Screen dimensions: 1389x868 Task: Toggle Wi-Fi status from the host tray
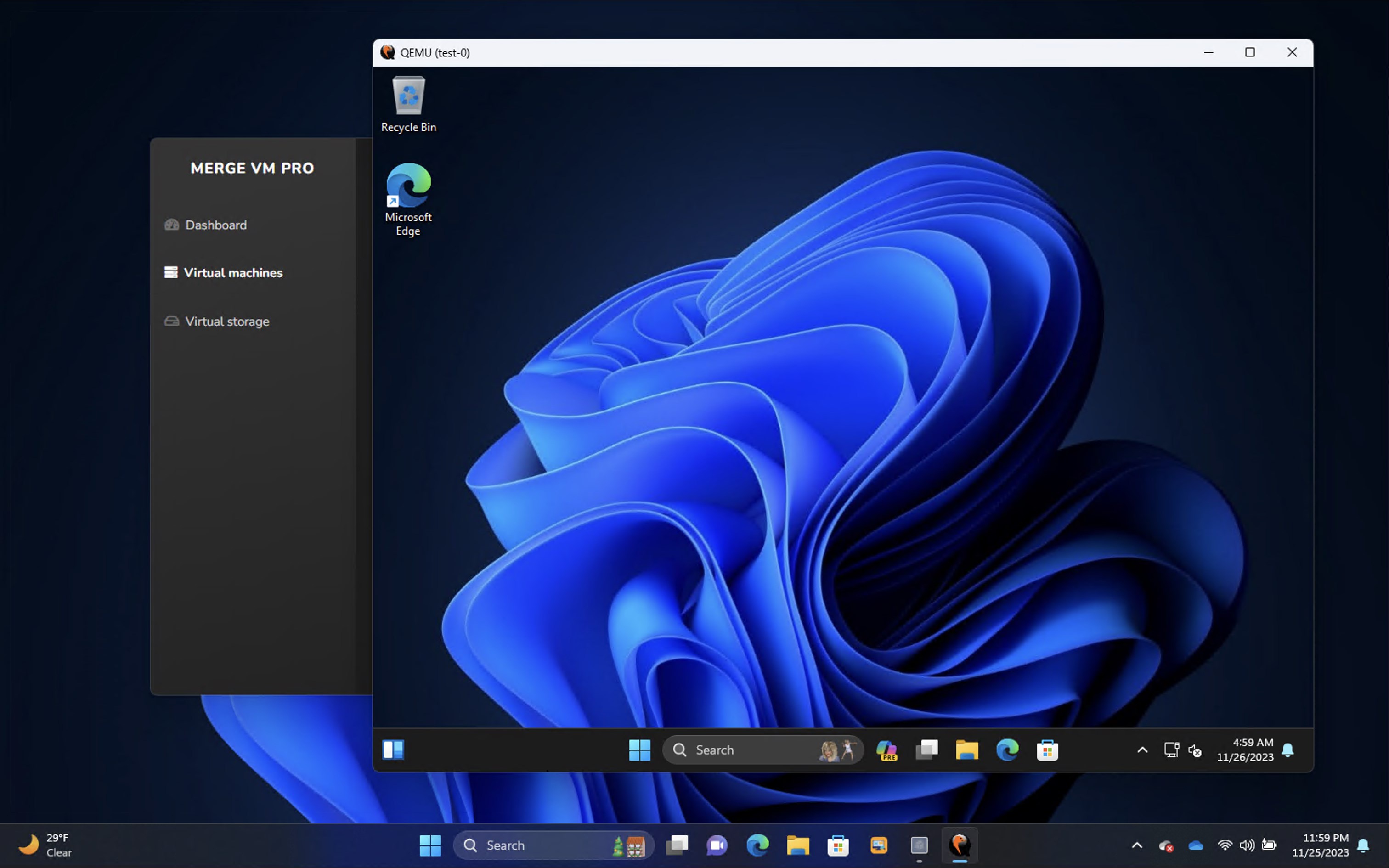point(1225,845)
